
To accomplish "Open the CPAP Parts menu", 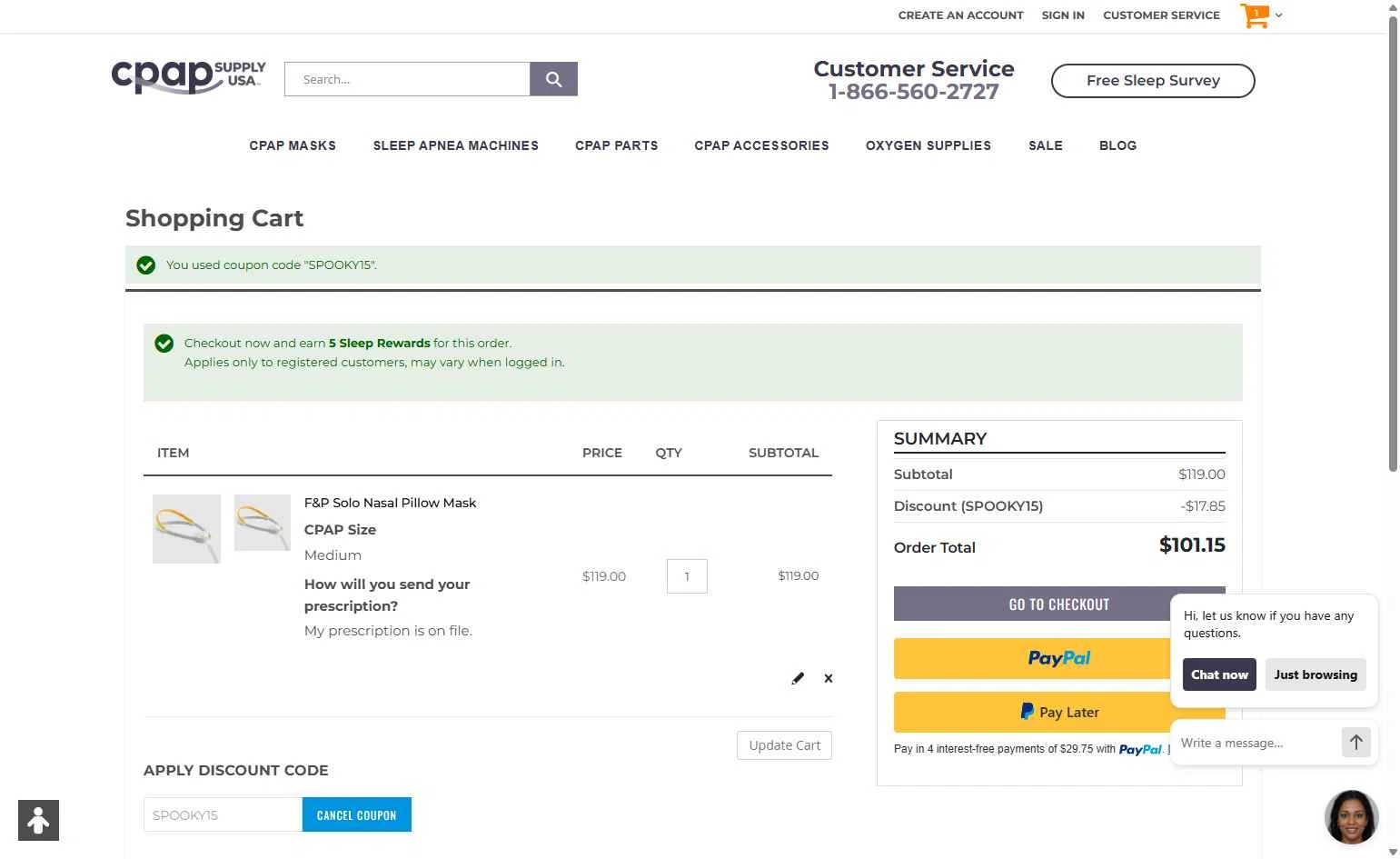I will pos(617,145).
